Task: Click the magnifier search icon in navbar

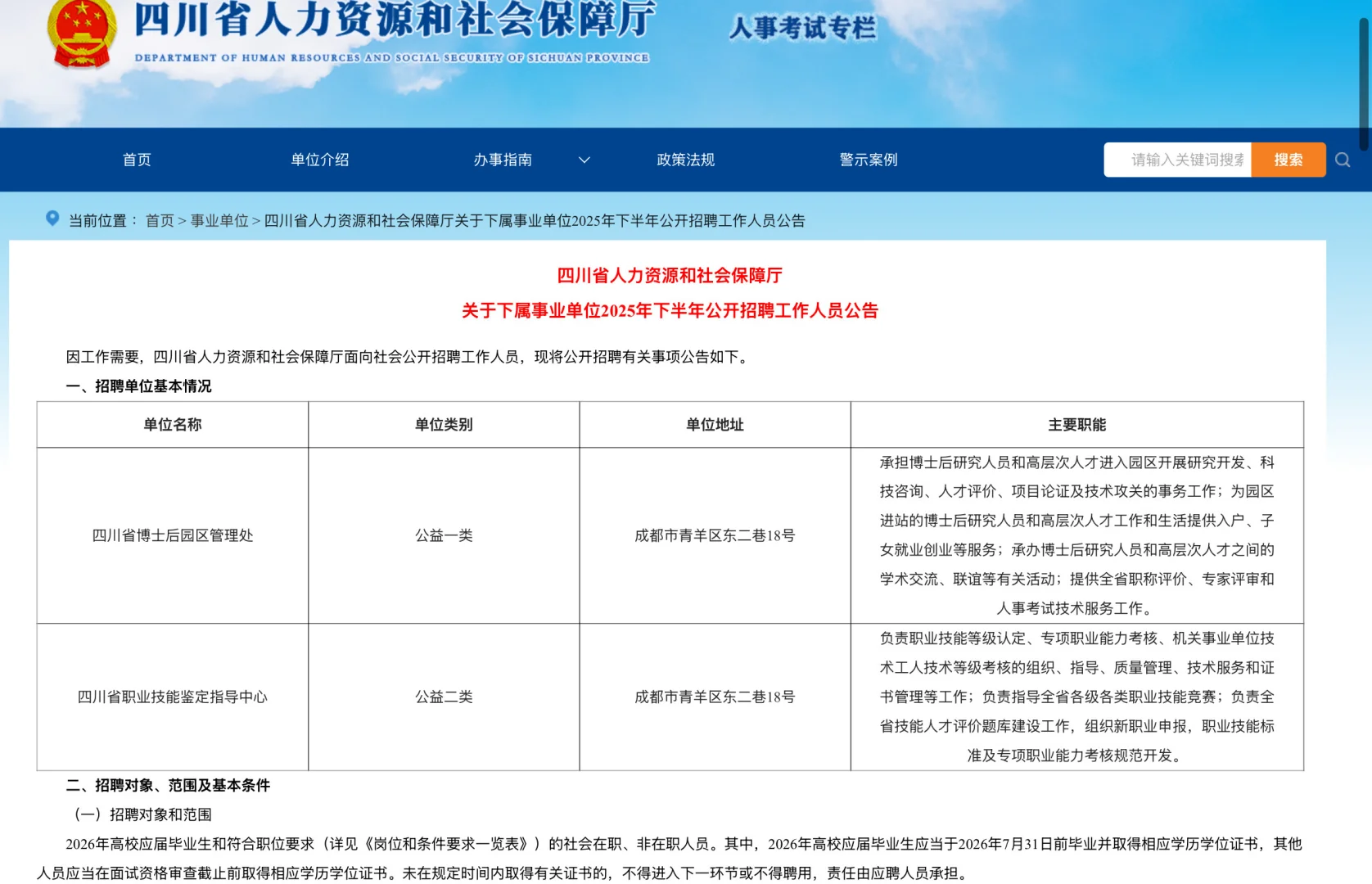Action: tap(1343, 160)
